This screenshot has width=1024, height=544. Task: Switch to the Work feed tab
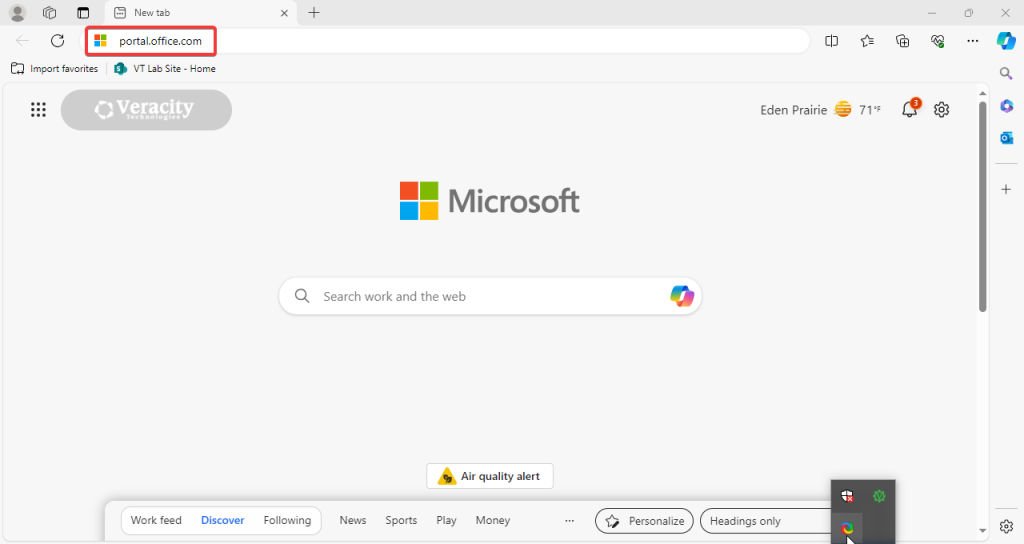[156, 521]
